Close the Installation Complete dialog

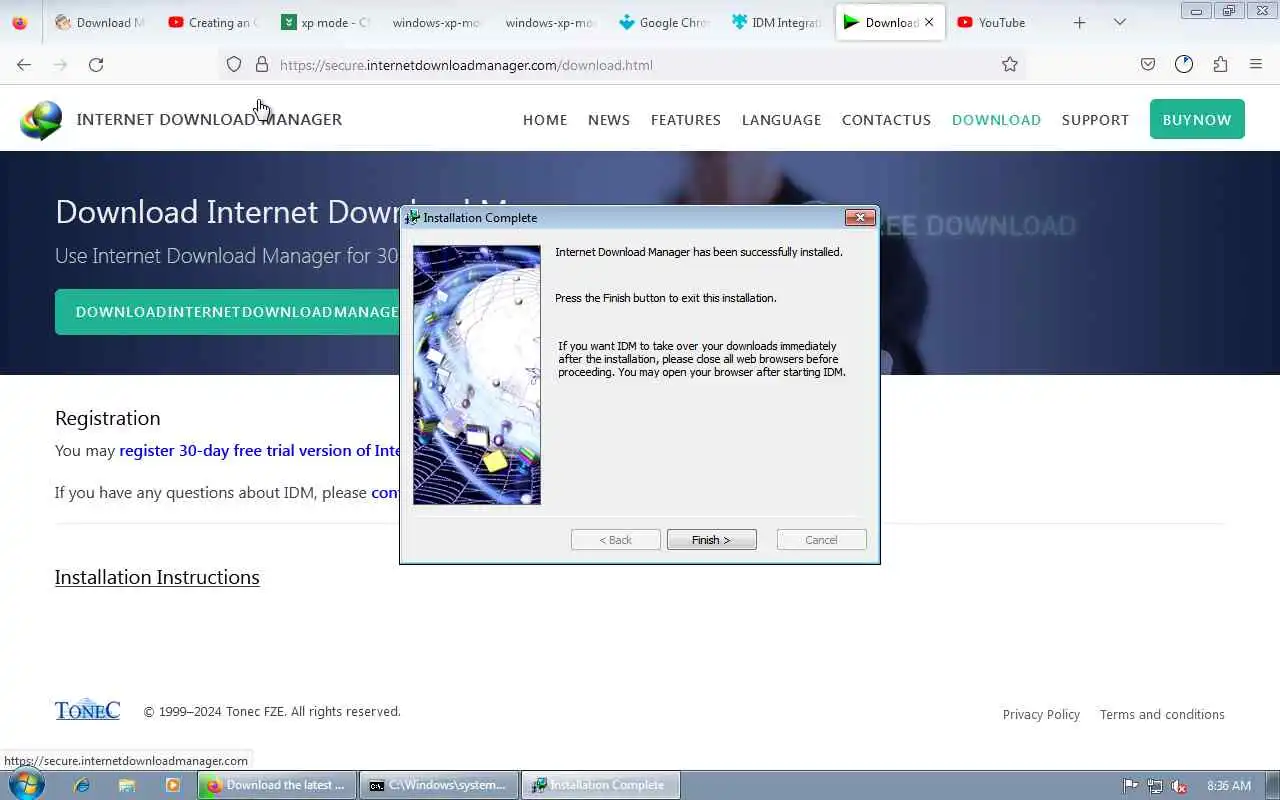pyautogui.click(x=860, y=217)
